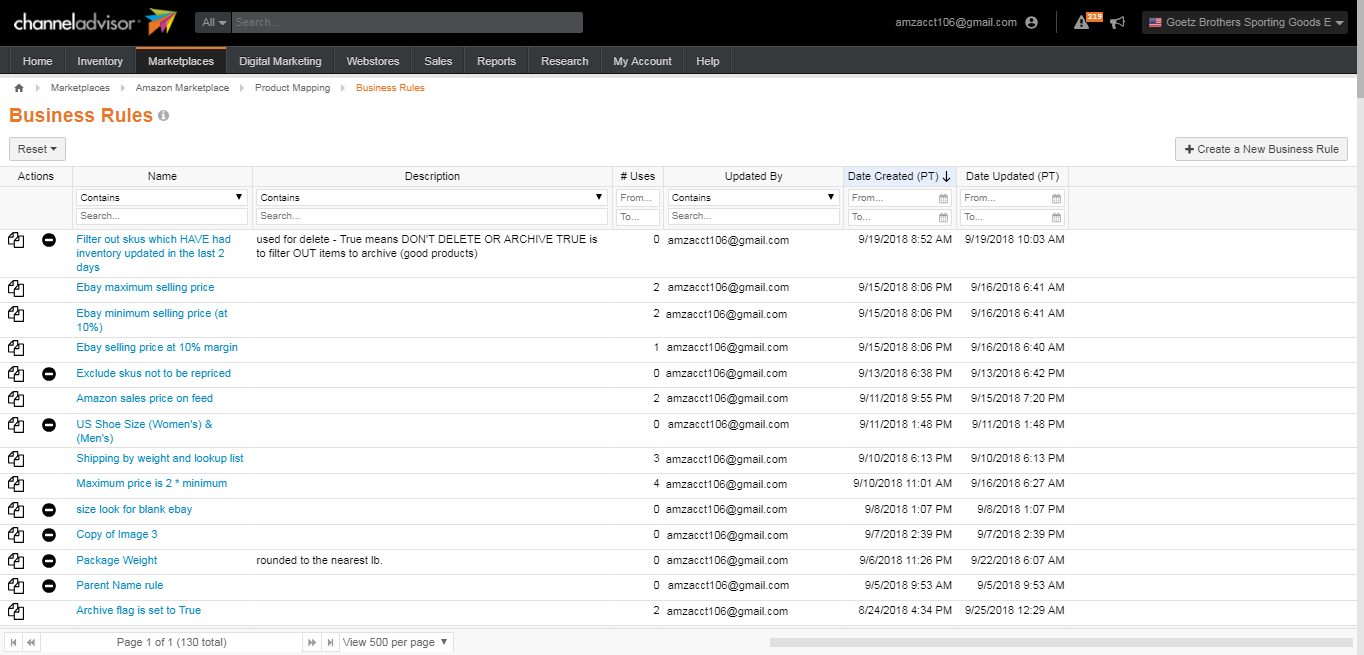Screen dimensions: 1364x655
Task: Click the Business Rules info icon
Action: pos(164,116)
